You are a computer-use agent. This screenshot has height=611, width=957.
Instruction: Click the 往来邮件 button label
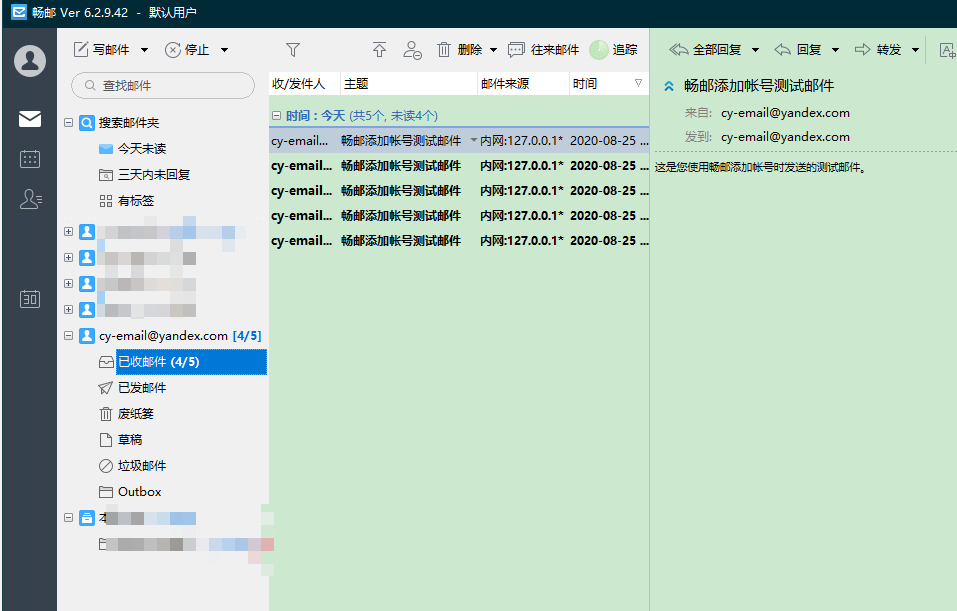tap(555, 50)
